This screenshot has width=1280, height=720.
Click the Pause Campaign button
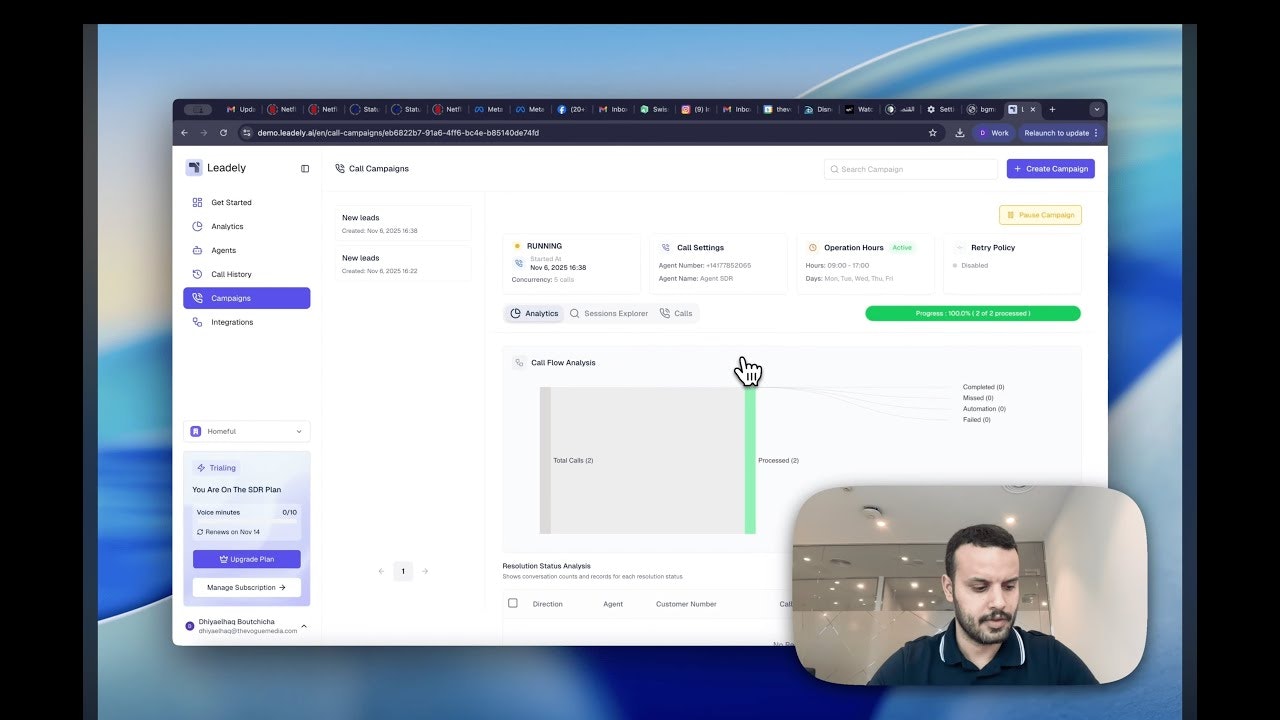(x=1040, y=215)
